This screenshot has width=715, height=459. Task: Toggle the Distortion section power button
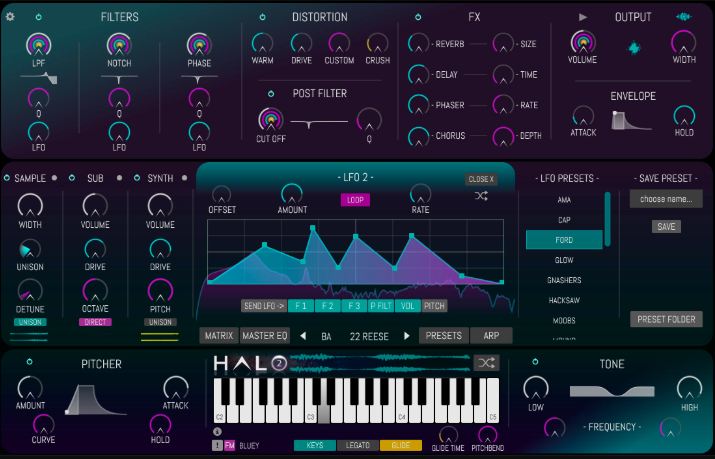click(x=263, y=17)
